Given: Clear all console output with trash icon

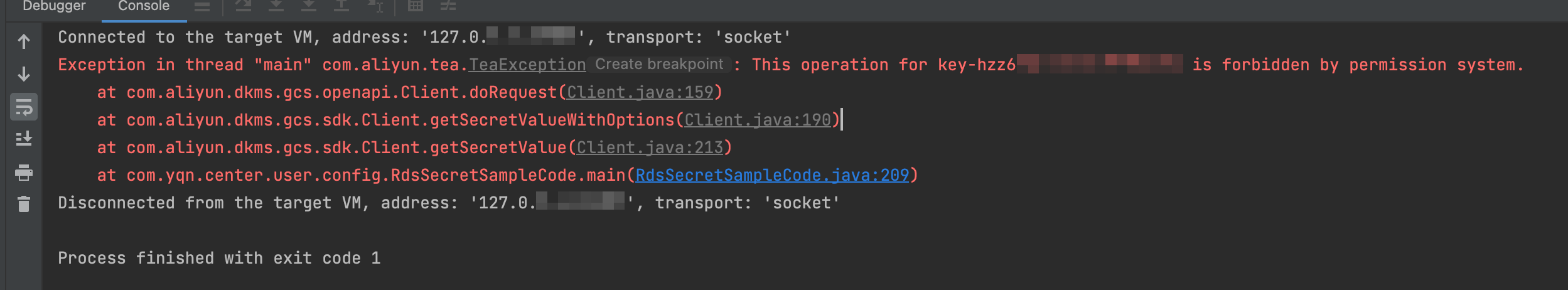Looking at the screenshot, I should pos(24,204).
